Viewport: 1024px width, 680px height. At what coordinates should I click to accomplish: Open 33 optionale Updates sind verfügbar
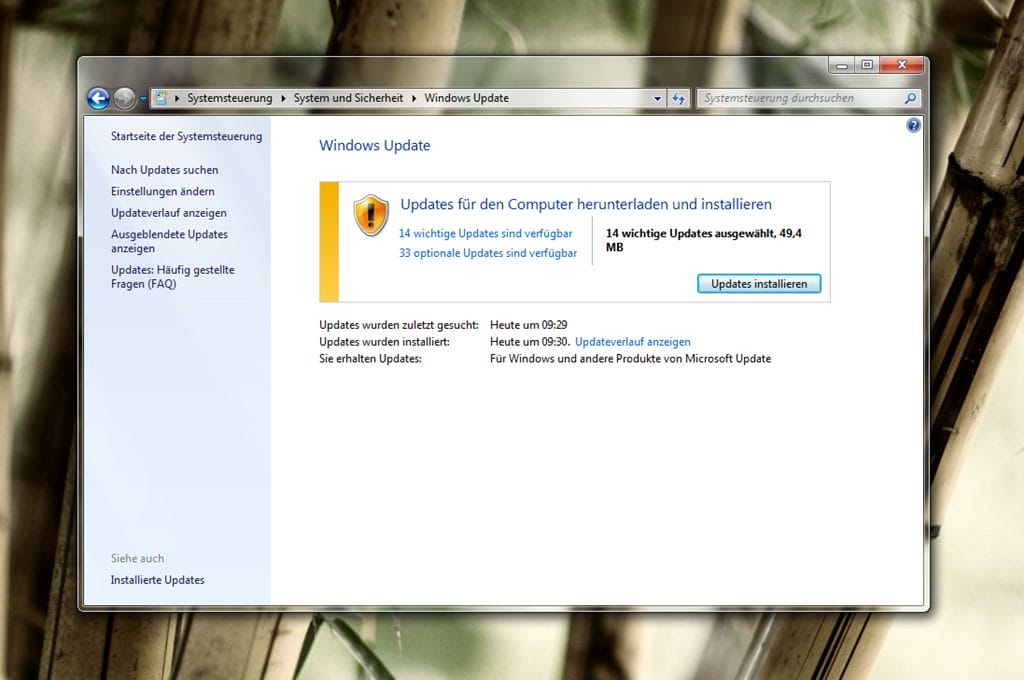pyautogui.click(x=487, y=253)
